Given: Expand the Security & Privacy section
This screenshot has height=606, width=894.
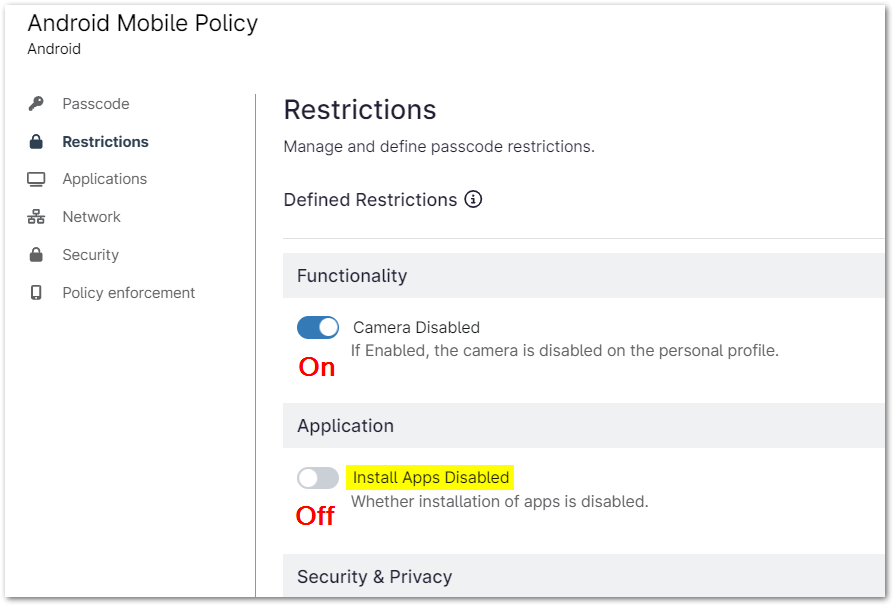Looking at the screenshot, I should pyautogui.click(x=374, y=576).
